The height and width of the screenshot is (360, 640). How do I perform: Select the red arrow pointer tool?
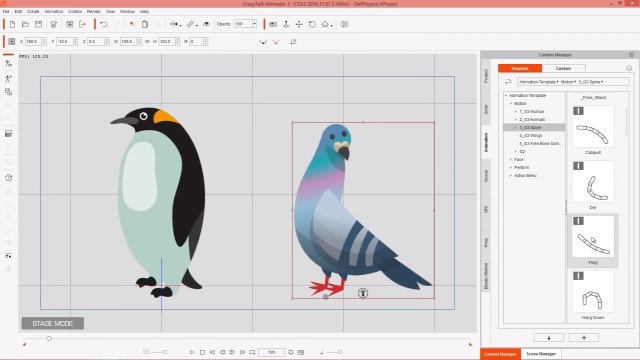[x=132, y=24]
